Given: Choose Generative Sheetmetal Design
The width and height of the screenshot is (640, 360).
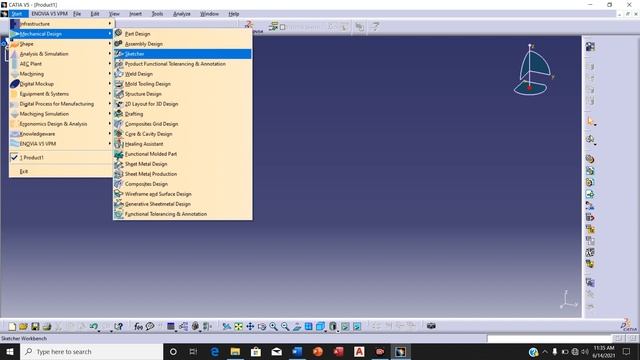Looking at the screenshot, I should coord(182,204).
